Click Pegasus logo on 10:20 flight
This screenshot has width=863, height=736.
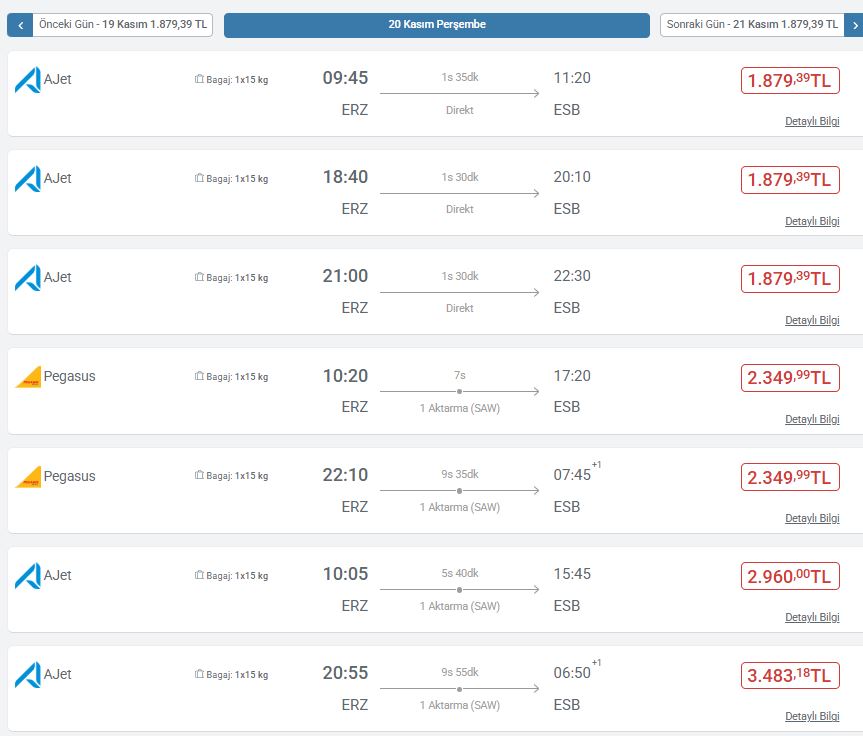[28, 377]
